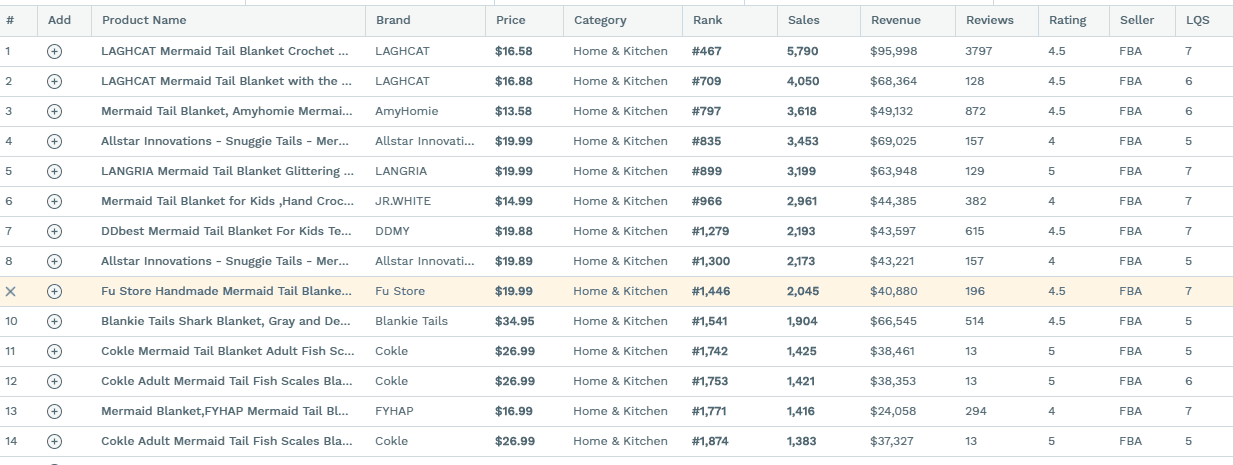Add Blankie Tails Shark Blanket plus icon
This screenshot has height=465, width=1233.
pos(55,321)
